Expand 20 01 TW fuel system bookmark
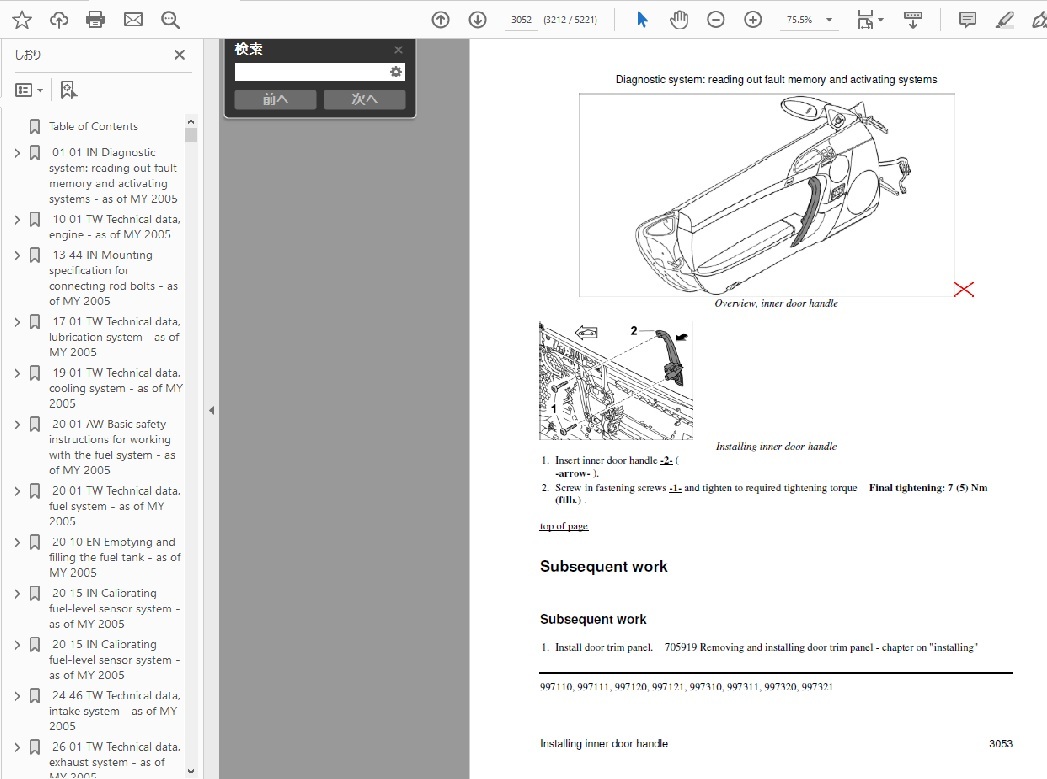Screen dimensions: 1047x779 tap(17, 491)
